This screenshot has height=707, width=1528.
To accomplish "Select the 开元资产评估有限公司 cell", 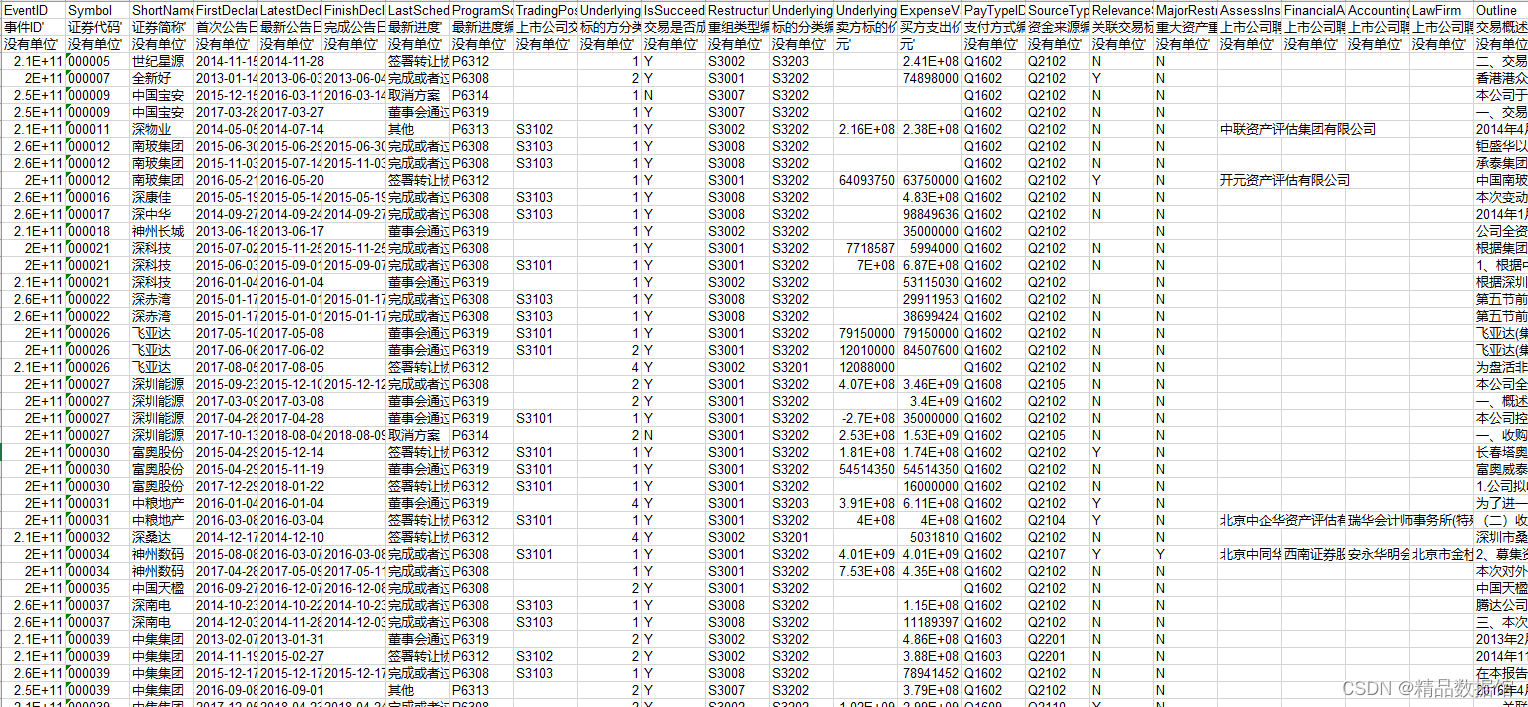I will tap(1284, 180).
